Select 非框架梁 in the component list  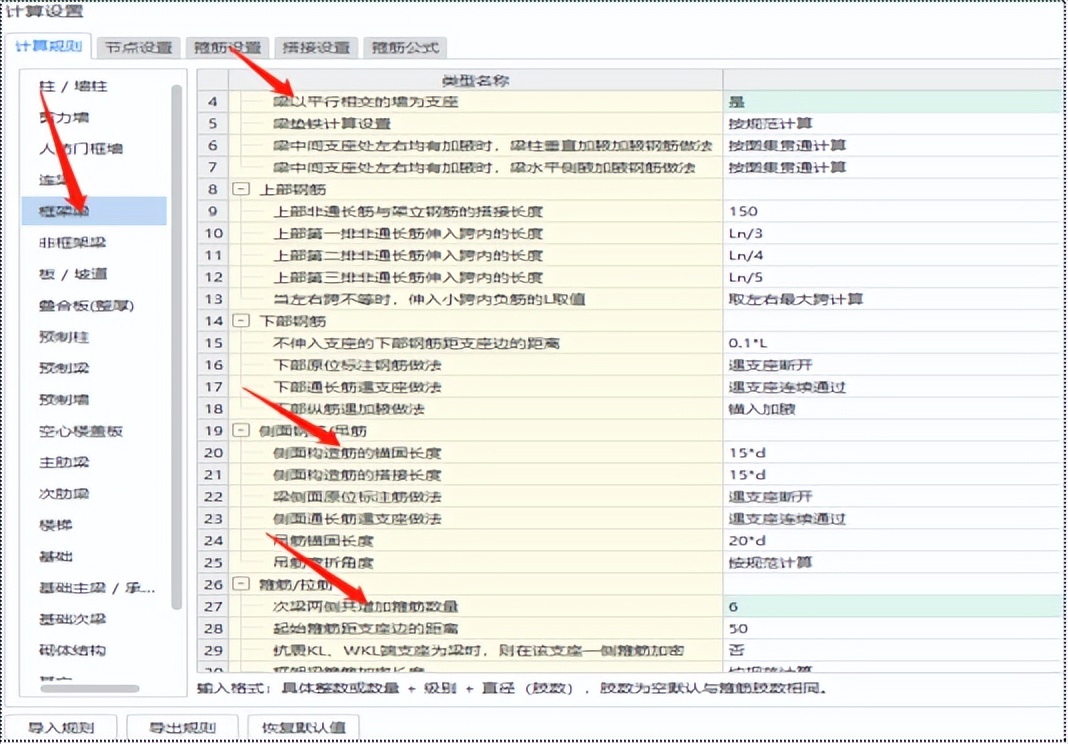click(x=72, y=243)
